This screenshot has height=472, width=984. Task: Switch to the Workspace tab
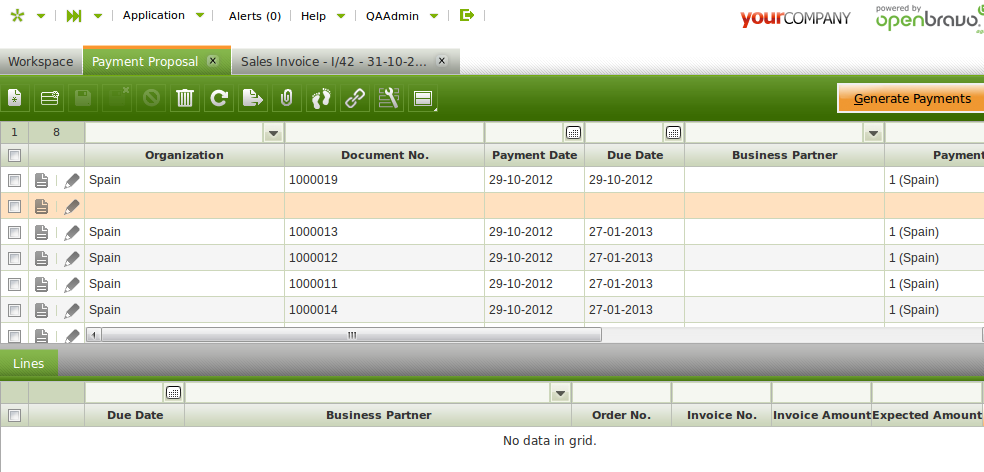(41, 62)
